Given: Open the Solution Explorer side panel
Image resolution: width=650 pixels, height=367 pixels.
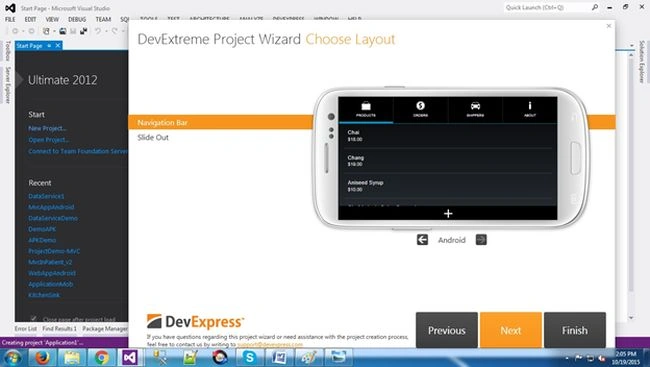Looking at the screenshot, I should click(641, 61).
